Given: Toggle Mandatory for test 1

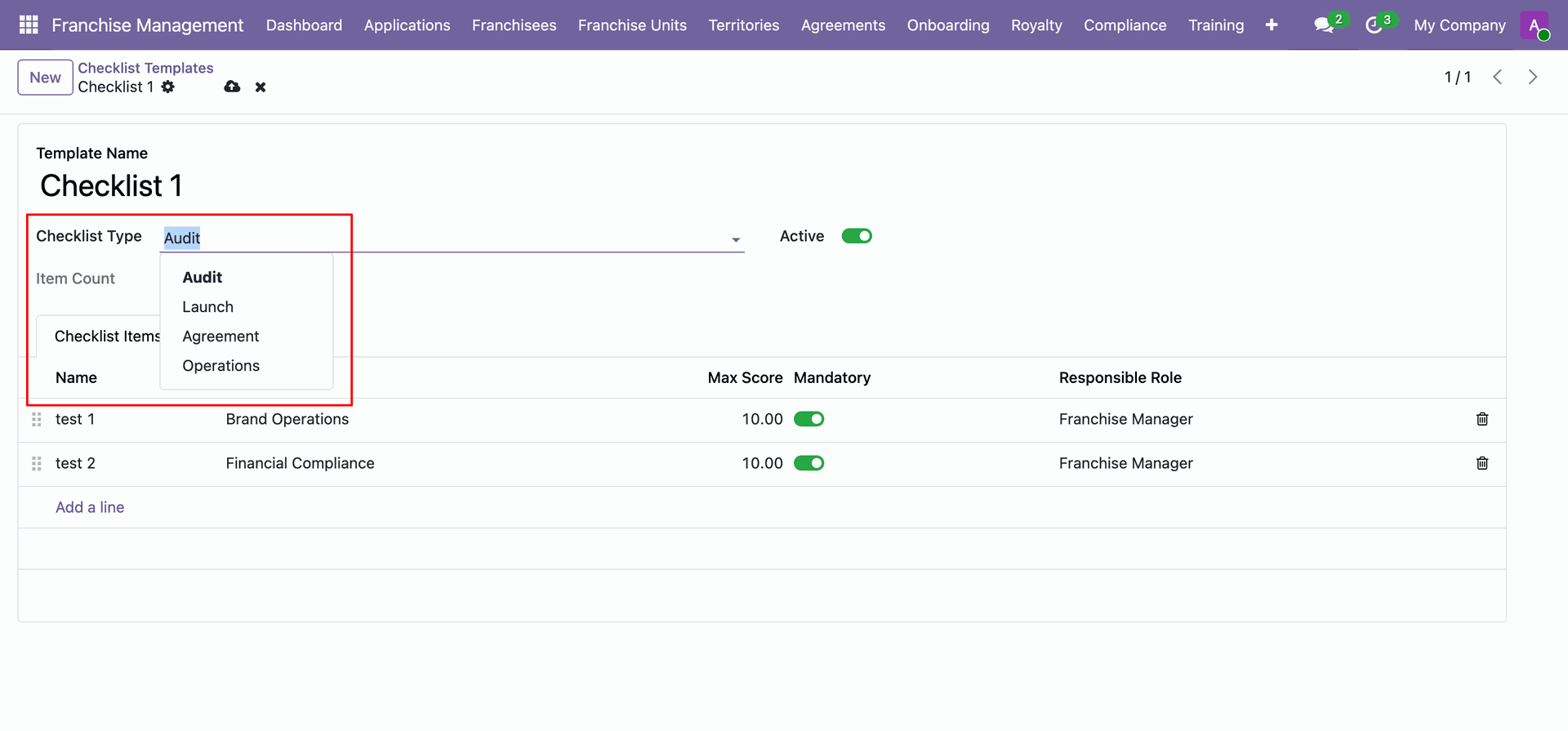Looking at the screenshot, I should click(x=808, y=419).
